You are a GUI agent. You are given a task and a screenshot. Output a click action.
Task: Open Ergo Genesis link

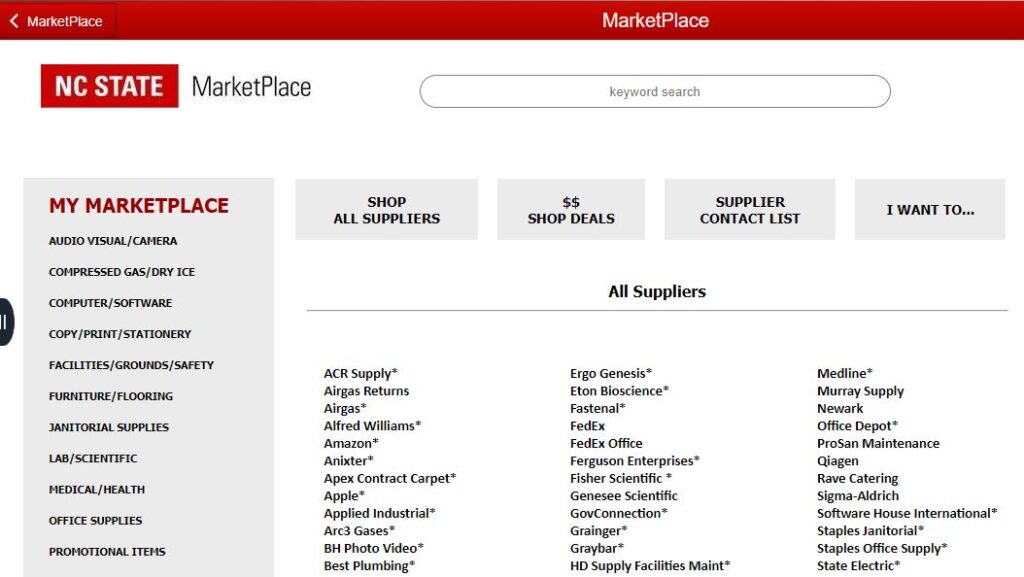611,373
